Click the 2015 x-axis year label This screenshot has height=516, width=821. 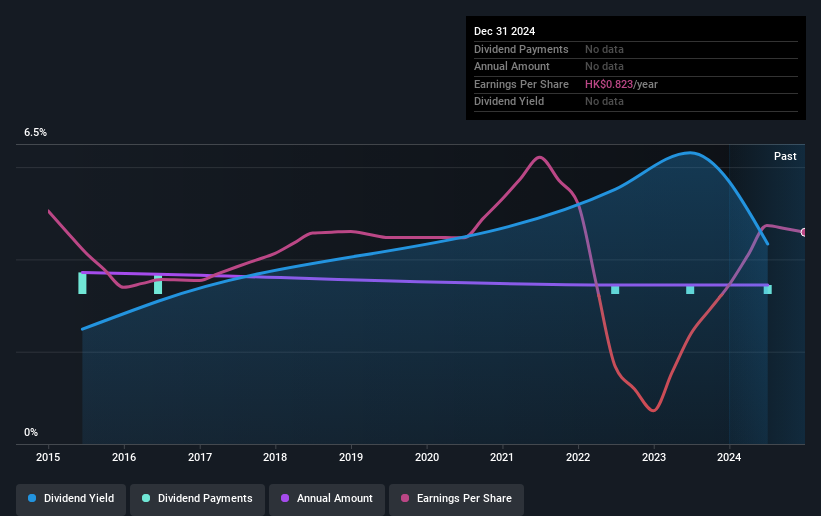point(49,457)
